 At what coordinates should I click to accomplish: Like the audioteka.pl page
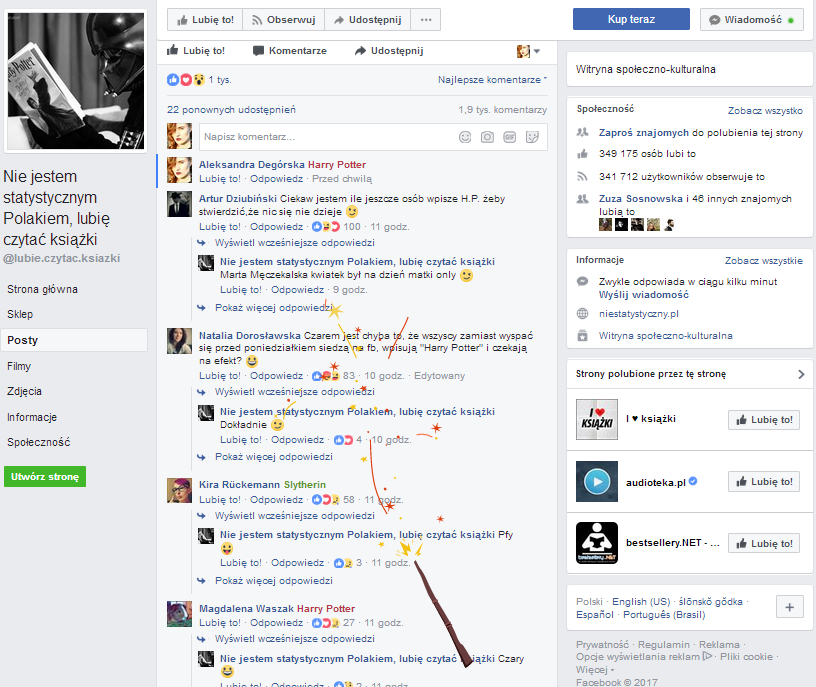pyautogui.click(x=763, y=482)
